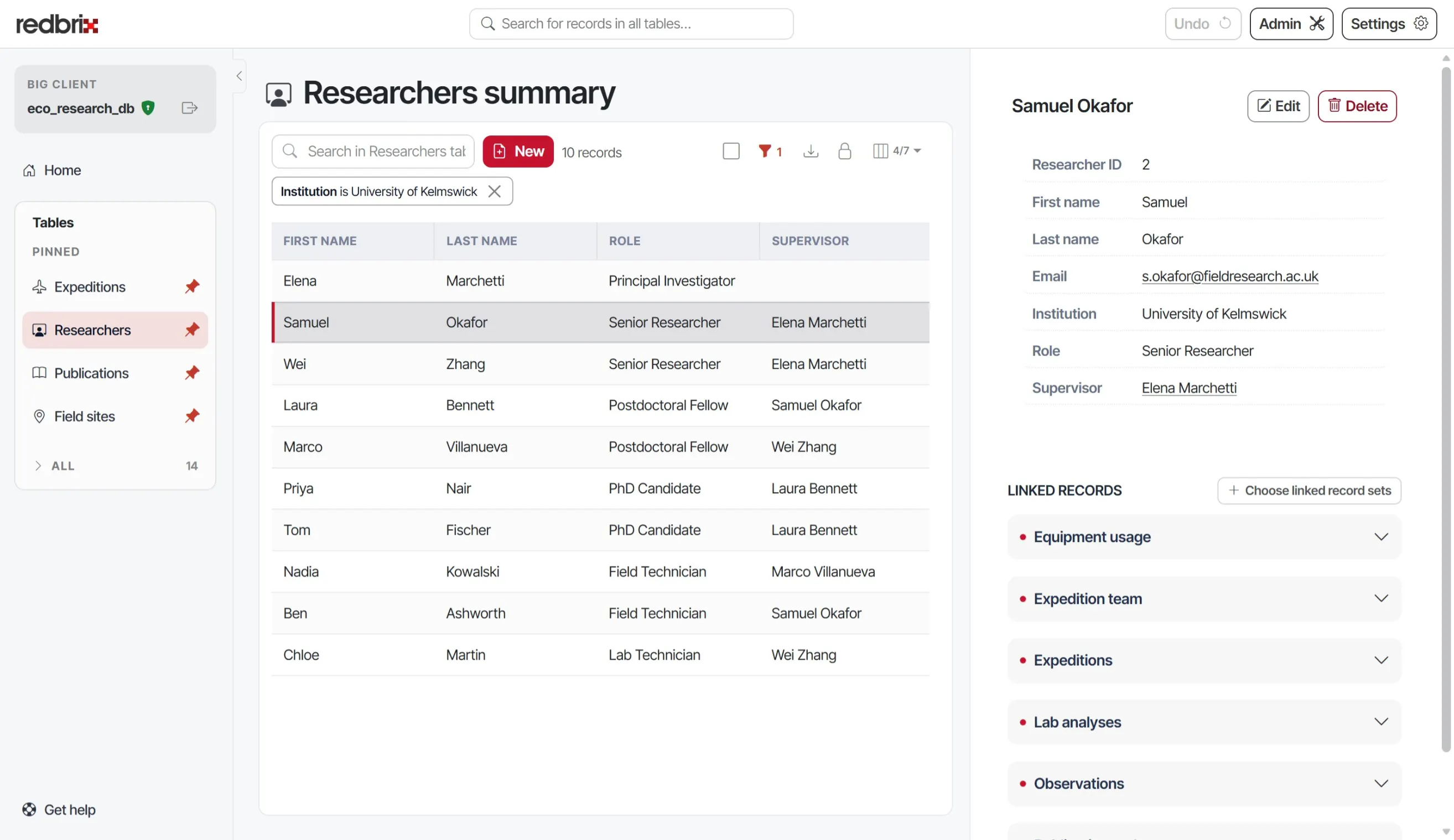The height and width of the screenshot is (840, 1454).
Task: Open the Publications table
Action: point(91,373)
